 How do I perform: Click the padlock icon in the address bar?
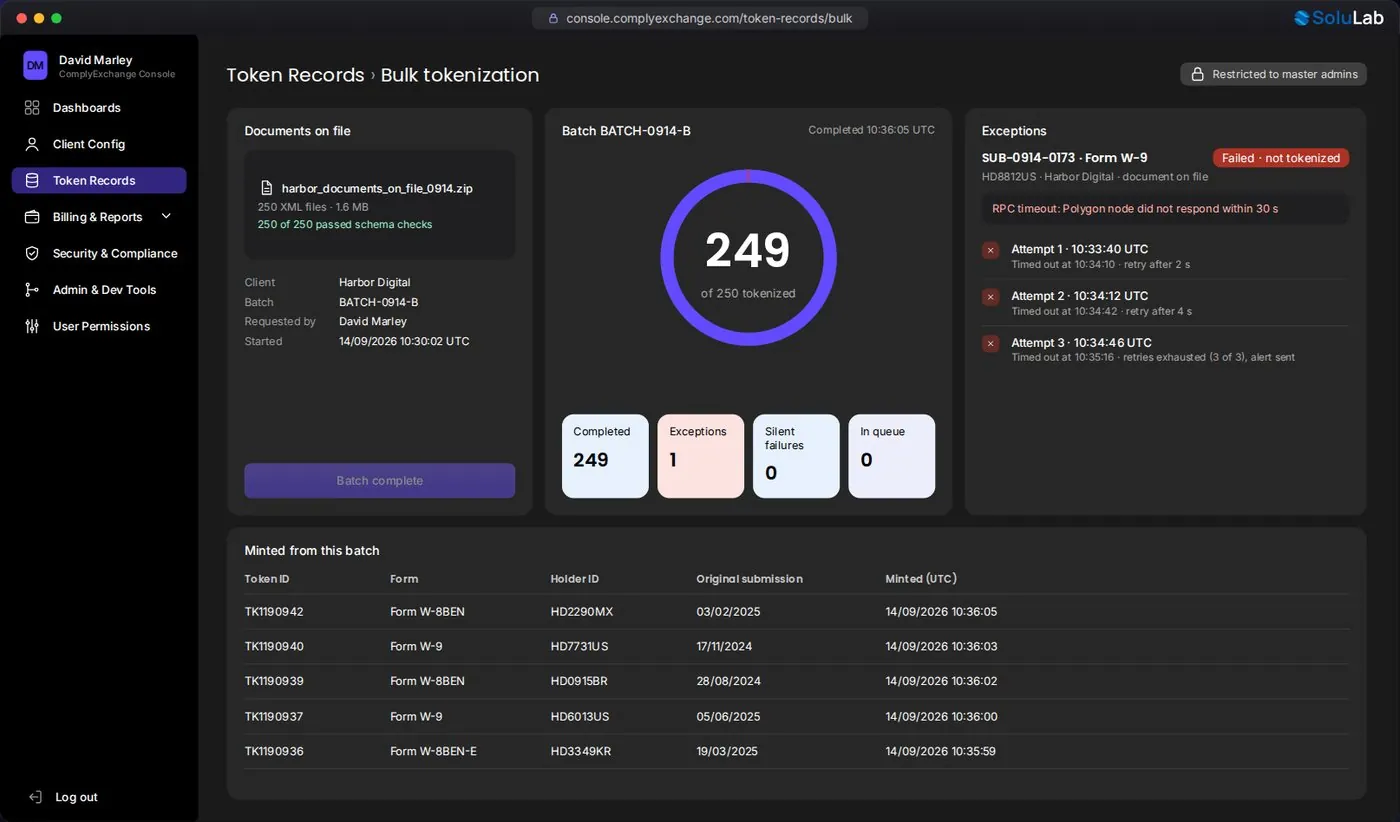point(552,18)
